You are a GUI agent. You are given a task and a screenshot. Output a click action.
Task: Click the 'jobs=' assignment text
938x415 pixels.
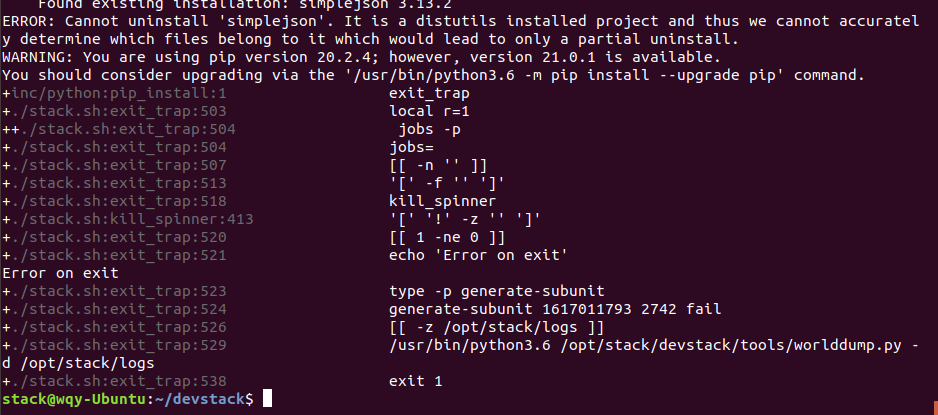(x=411, y=147)
